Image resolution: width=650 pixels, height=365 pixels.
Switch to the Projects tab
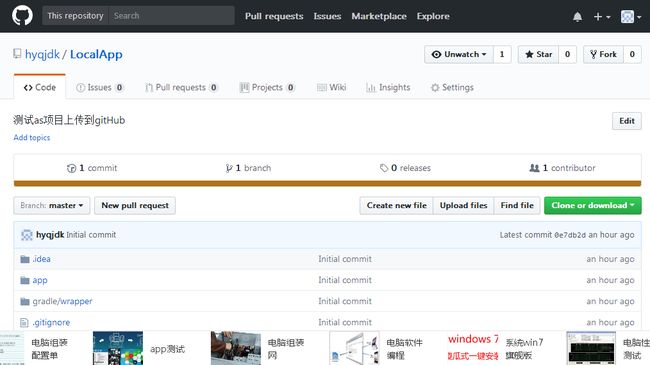tap(267, 88)
